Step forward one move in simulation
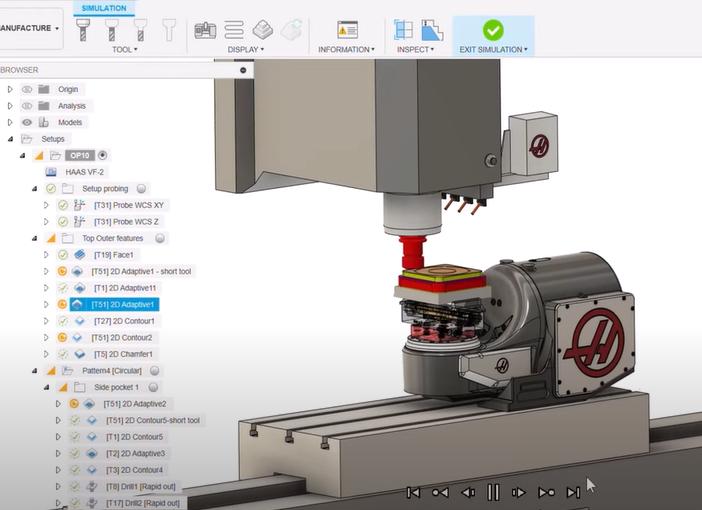 (x=518, y=493)
